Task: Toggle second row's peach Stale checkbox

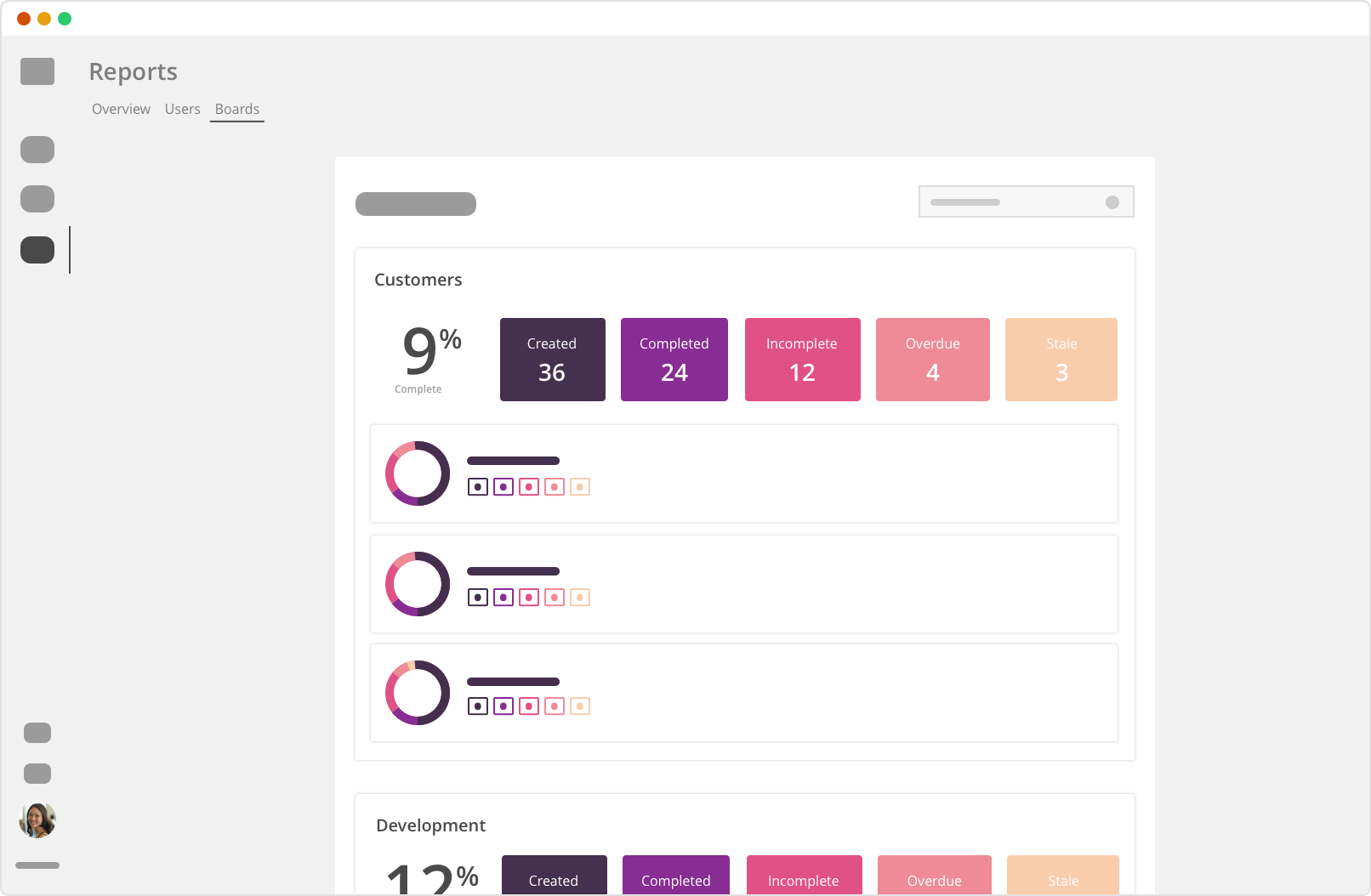Action: pyautogui.click(x=580, y=598)
